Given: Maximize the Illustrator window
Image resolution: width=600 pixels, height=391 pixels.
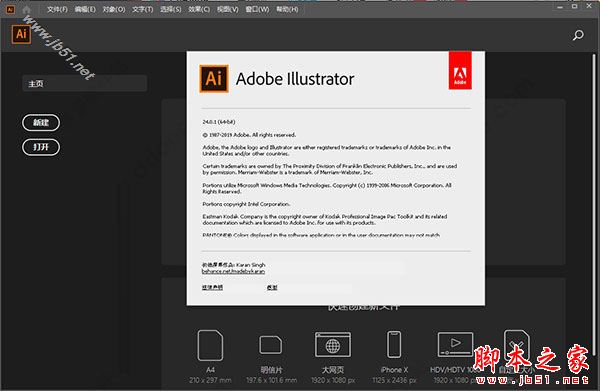Looking at the screenshot, I should [575, 7].
